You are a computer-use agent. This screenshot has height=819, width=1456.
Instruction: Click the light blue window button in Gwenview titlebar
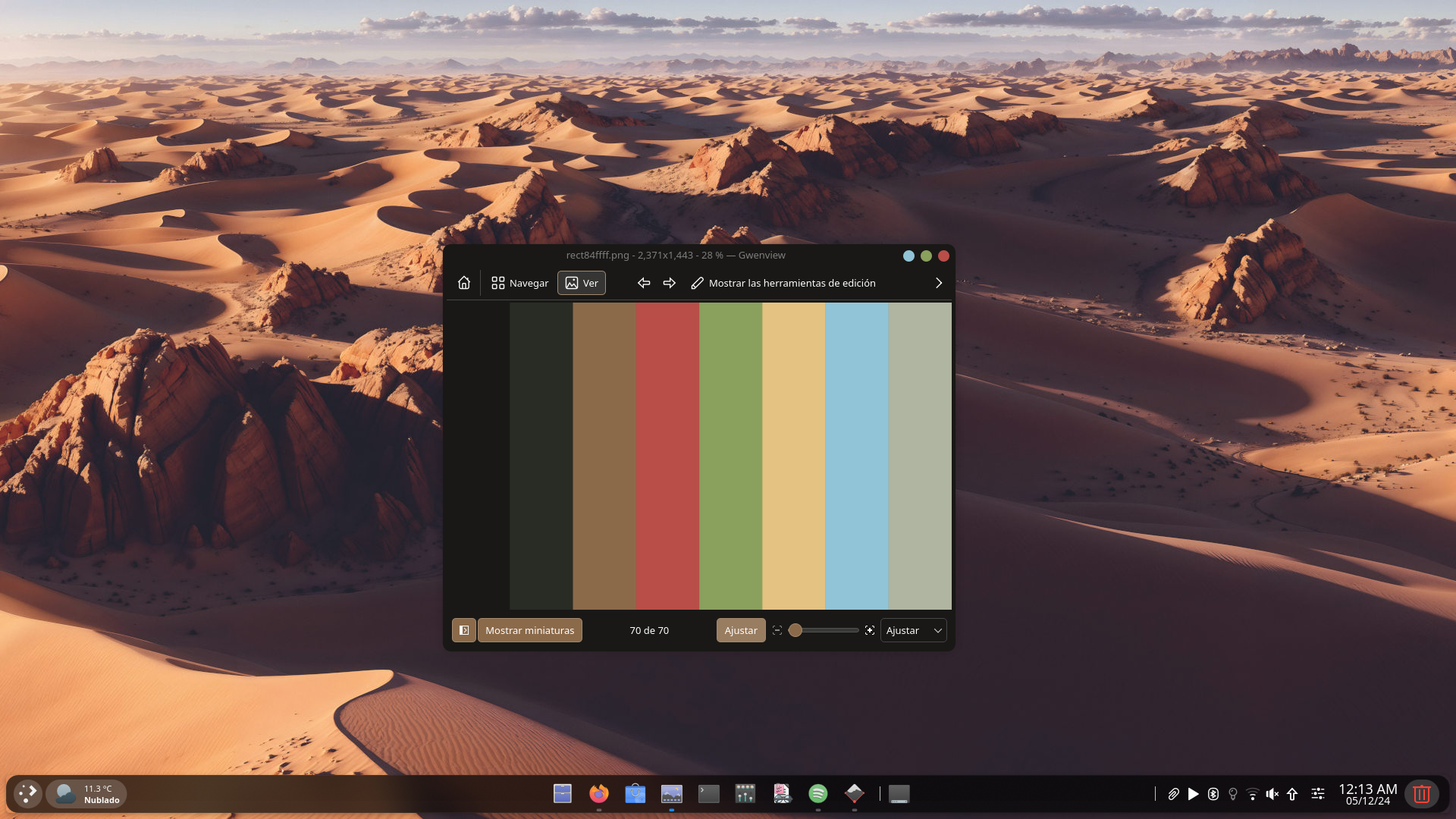tap(908, 256)
